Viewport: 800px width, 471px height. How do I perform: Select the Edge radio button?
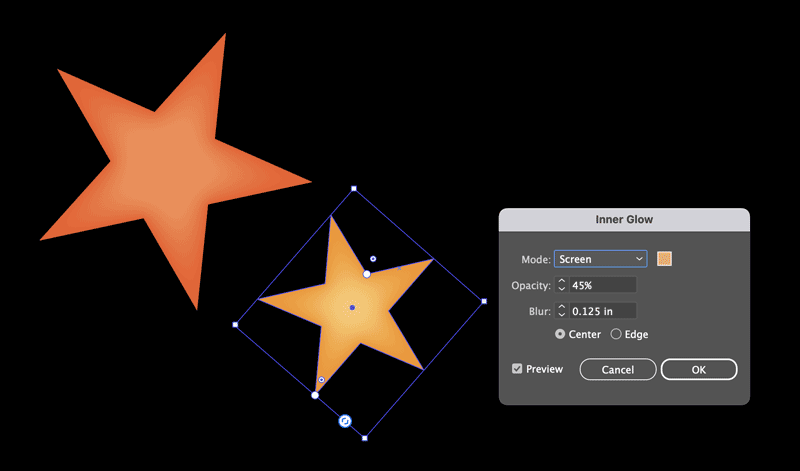click(616, 334)
